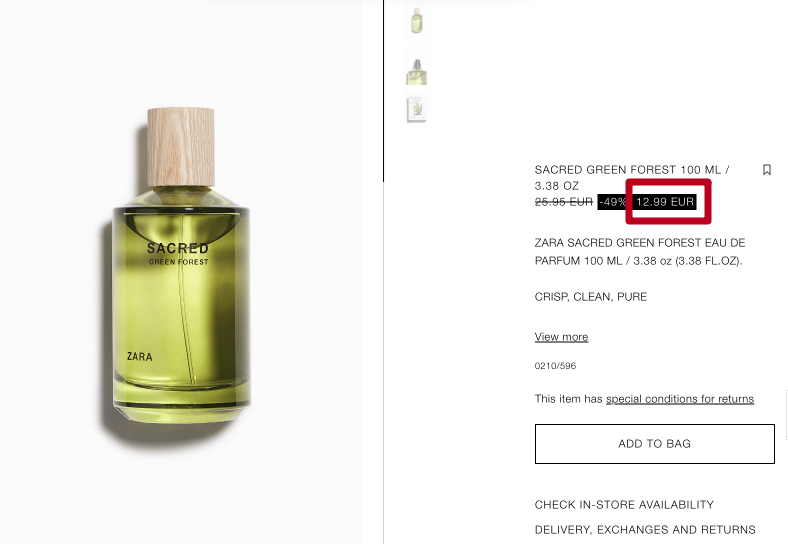This screenshot has width=788, height=544.
Task: Click the ZARA logo on the bottle
Action: click(139, 356)
